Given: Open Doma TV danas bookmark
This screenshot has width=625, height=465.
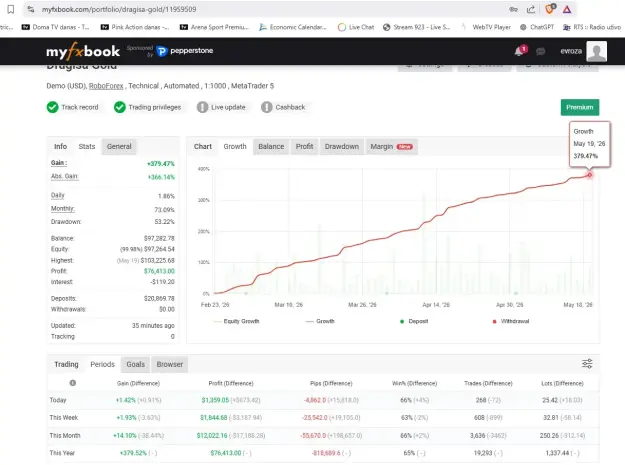Looking at the screenshot, I should (x=55, y=27).
